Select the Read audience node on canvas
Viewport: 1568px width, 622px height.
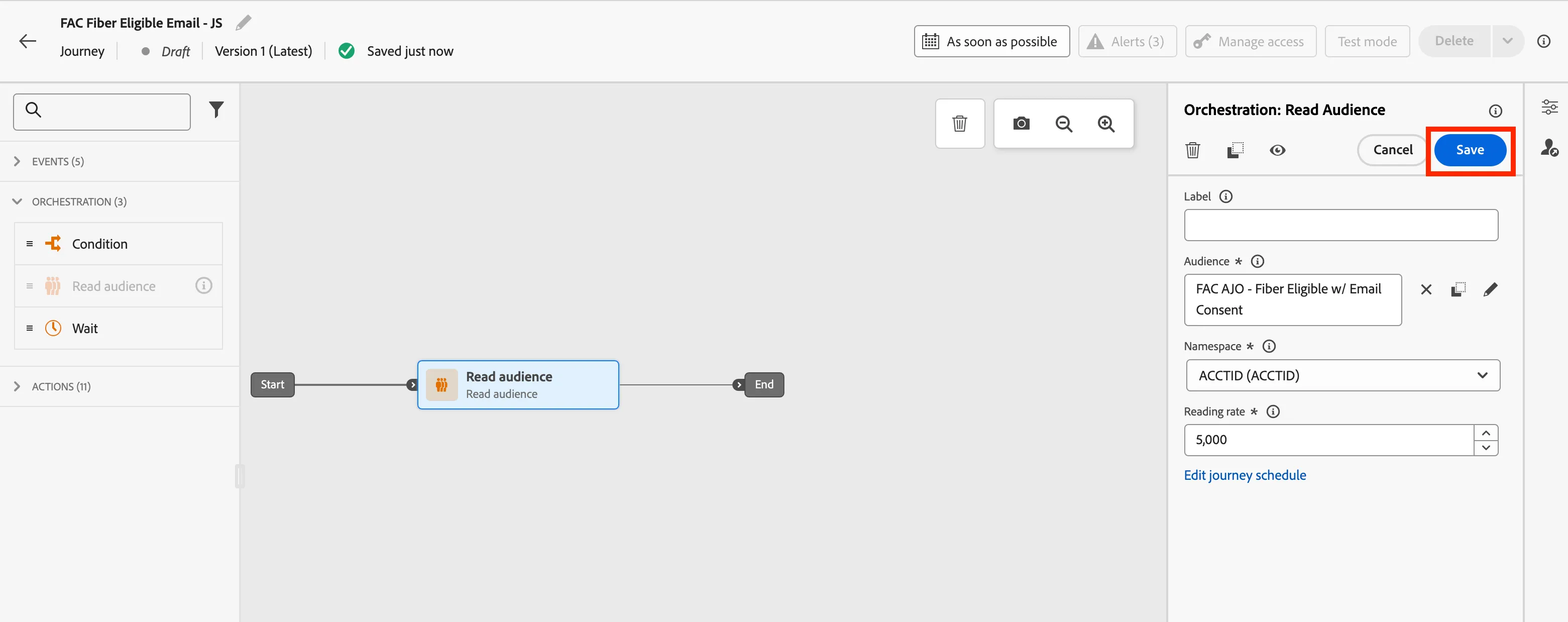pyautogui.click(x=518, y=385)
